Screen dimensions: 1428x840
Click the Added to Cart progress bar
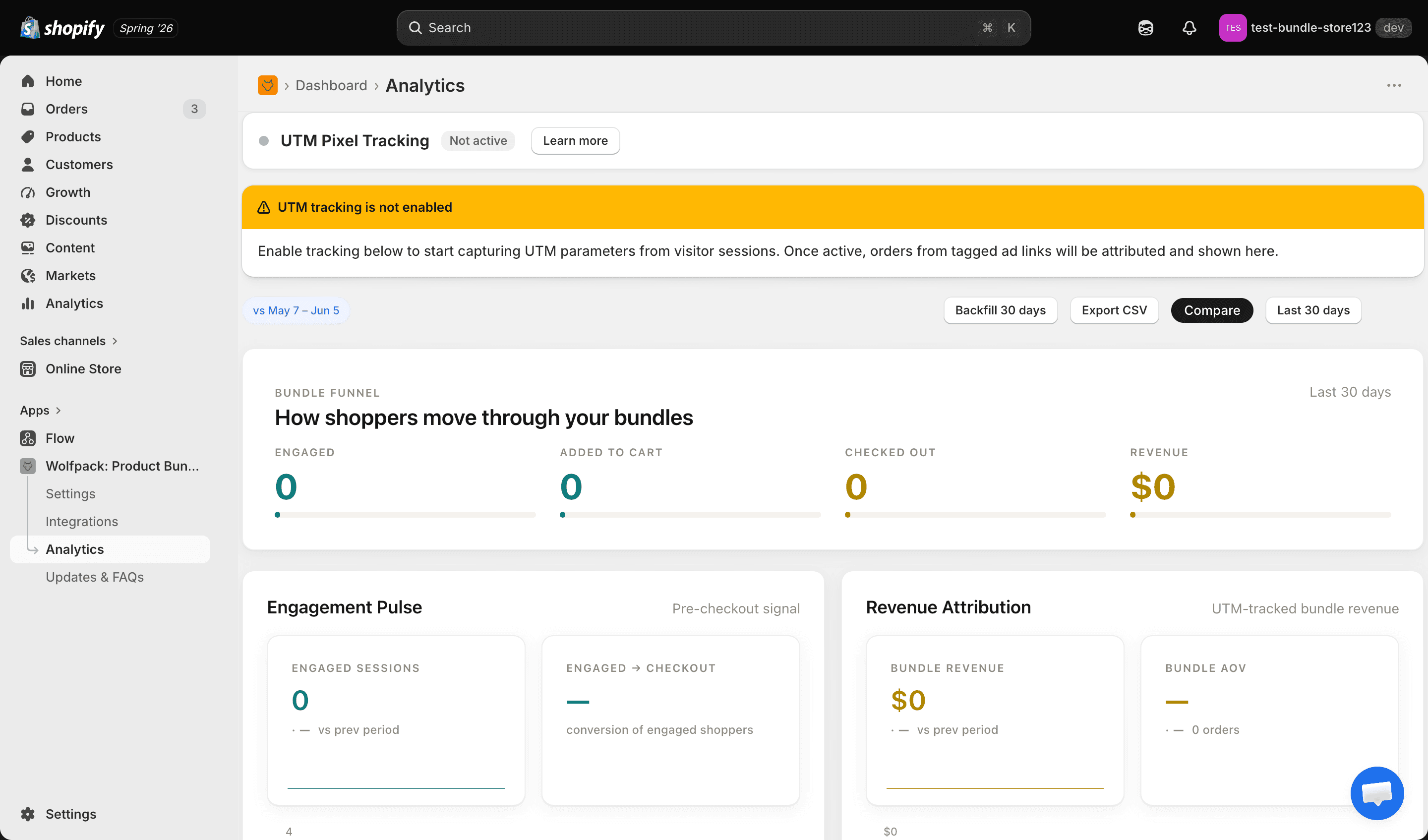pyautogui.click(x=690, y=515)
